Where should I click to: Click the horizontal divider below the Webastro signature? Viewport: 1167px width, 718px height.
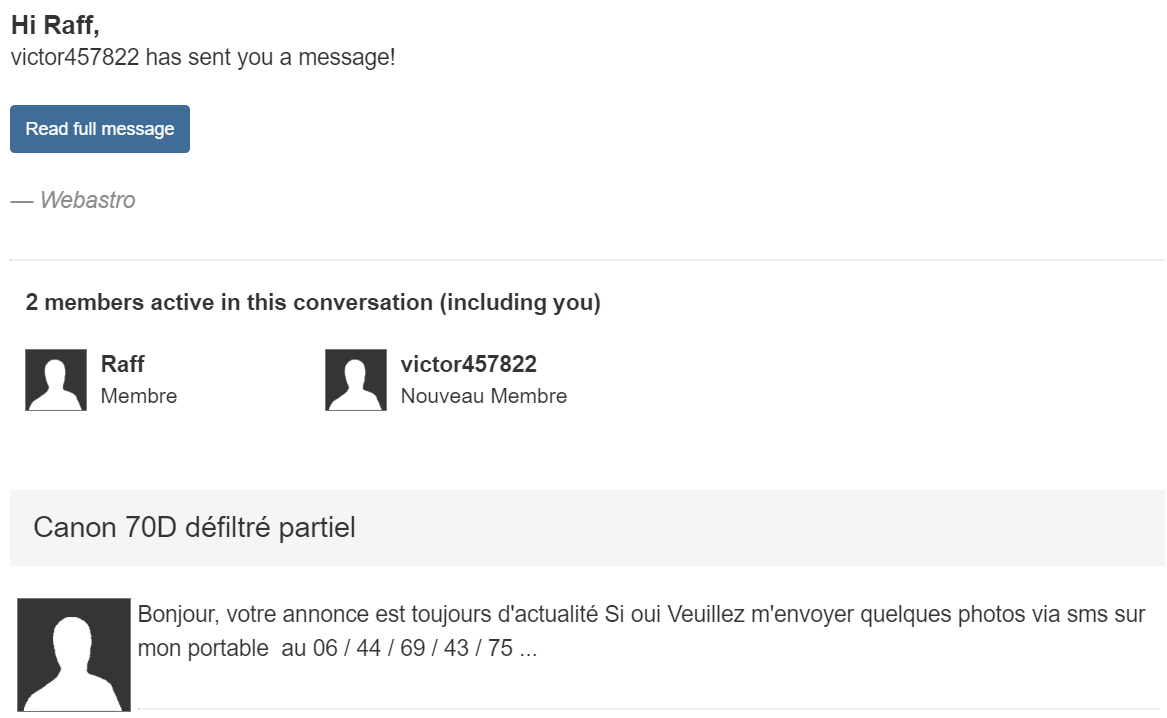pos(587,260)
